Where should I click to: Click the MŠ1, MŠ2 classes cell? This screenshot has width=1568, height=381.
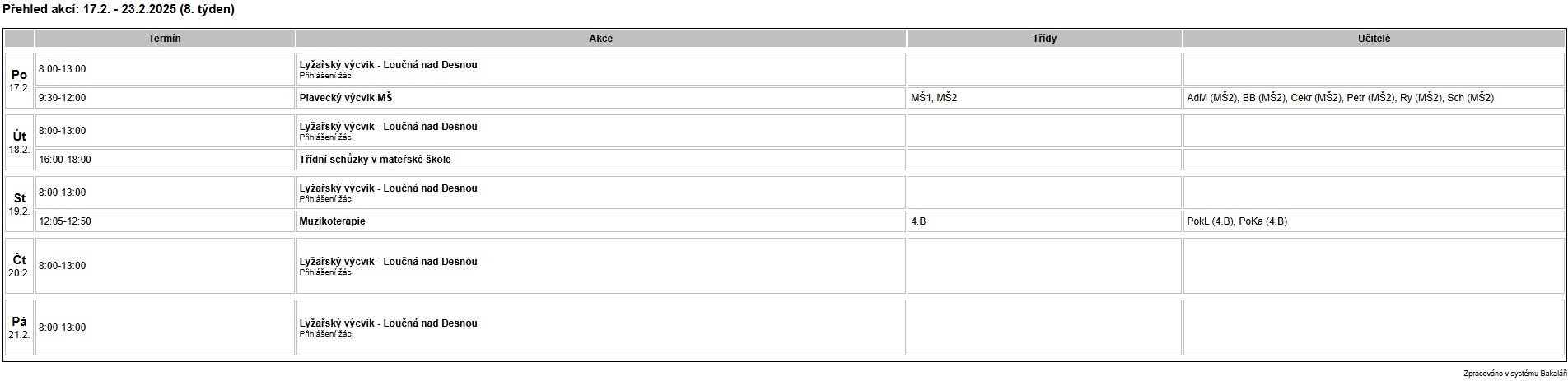1044,98
